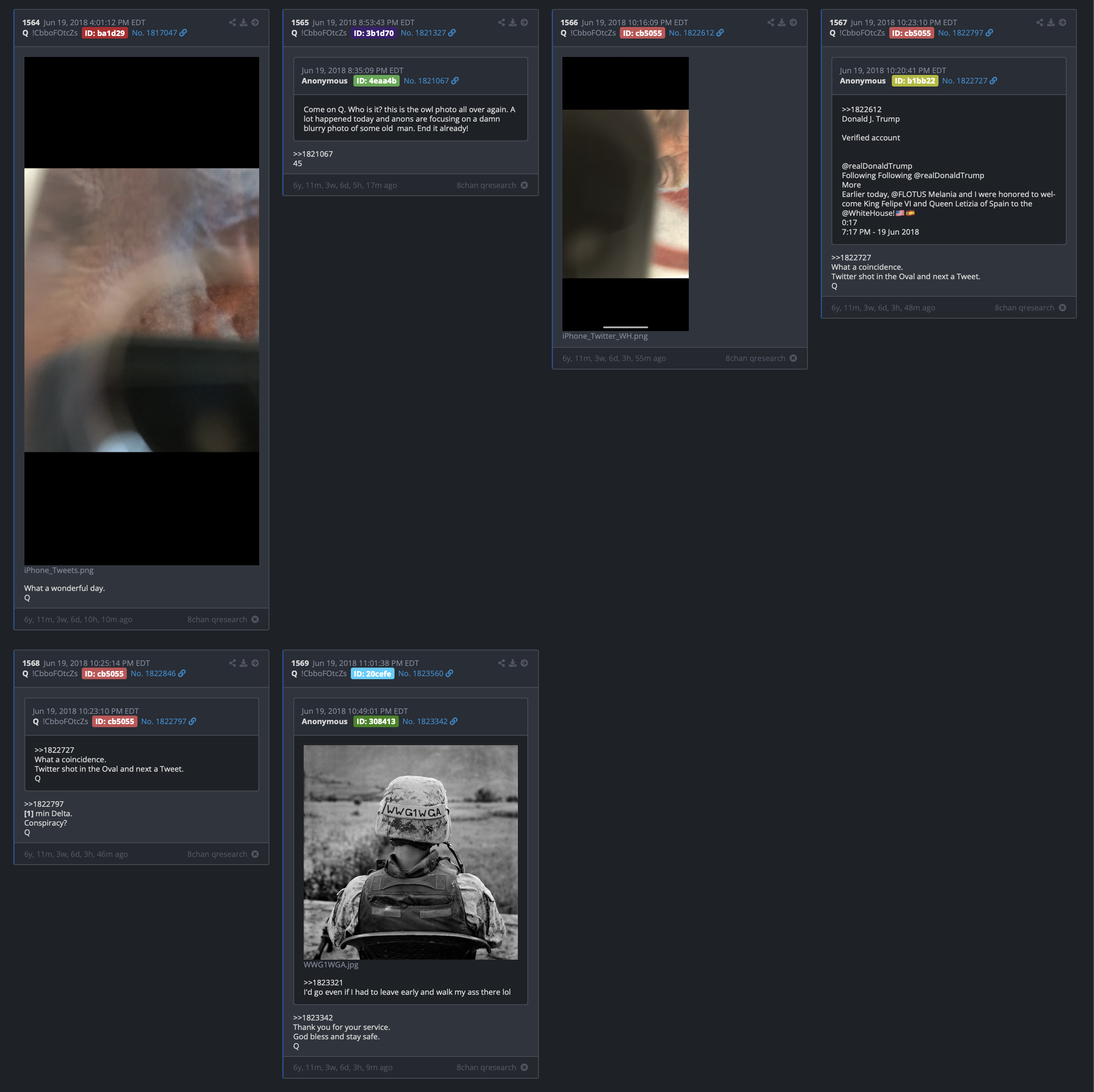Screen dimensions: 1094x1092
Task: Click the iPhone_Twitter_WH.png filename
Action: pos(605,336)
